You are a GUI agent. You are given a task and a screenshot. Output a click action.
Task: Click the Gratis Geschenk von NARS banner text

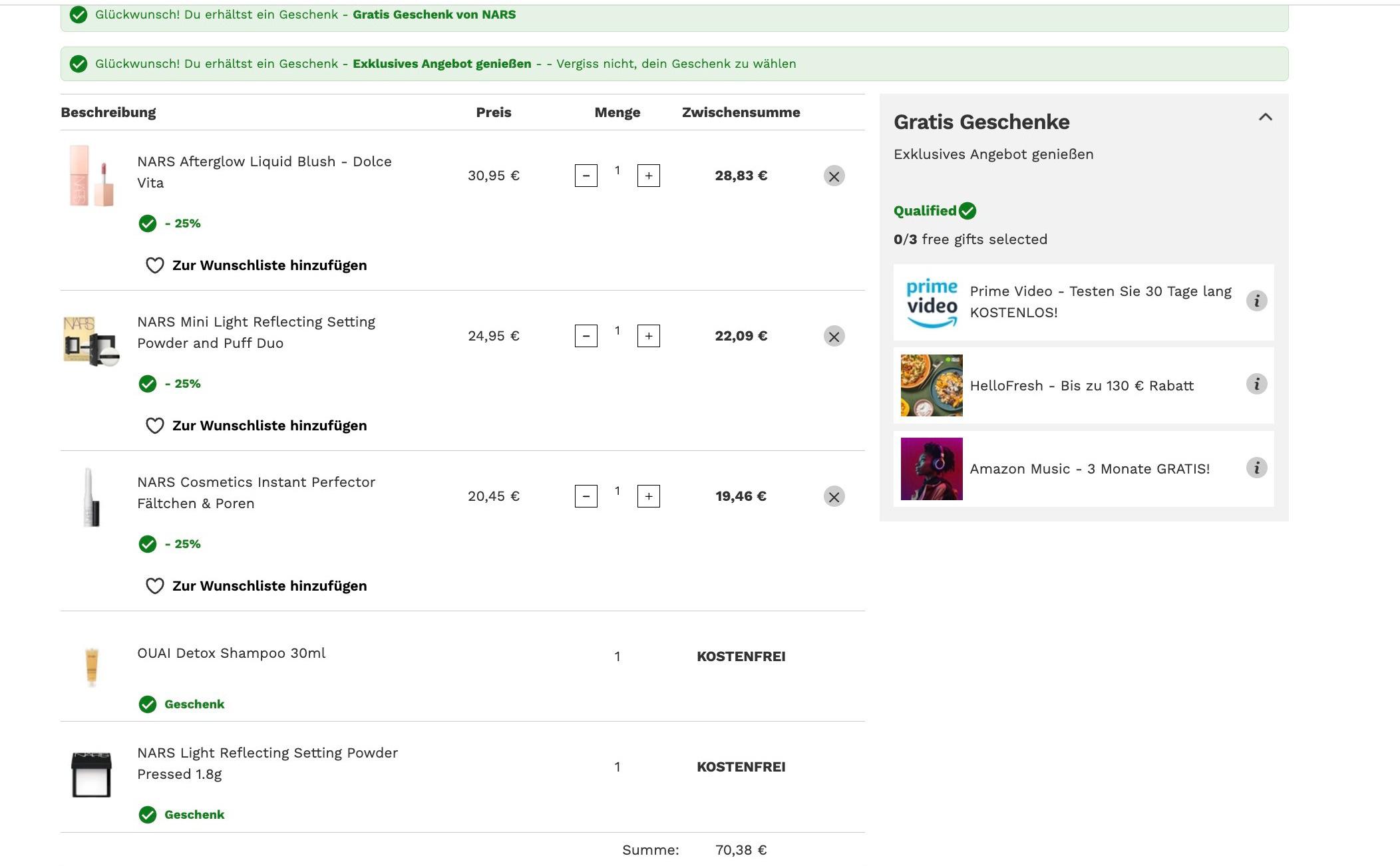pos(434,15)
